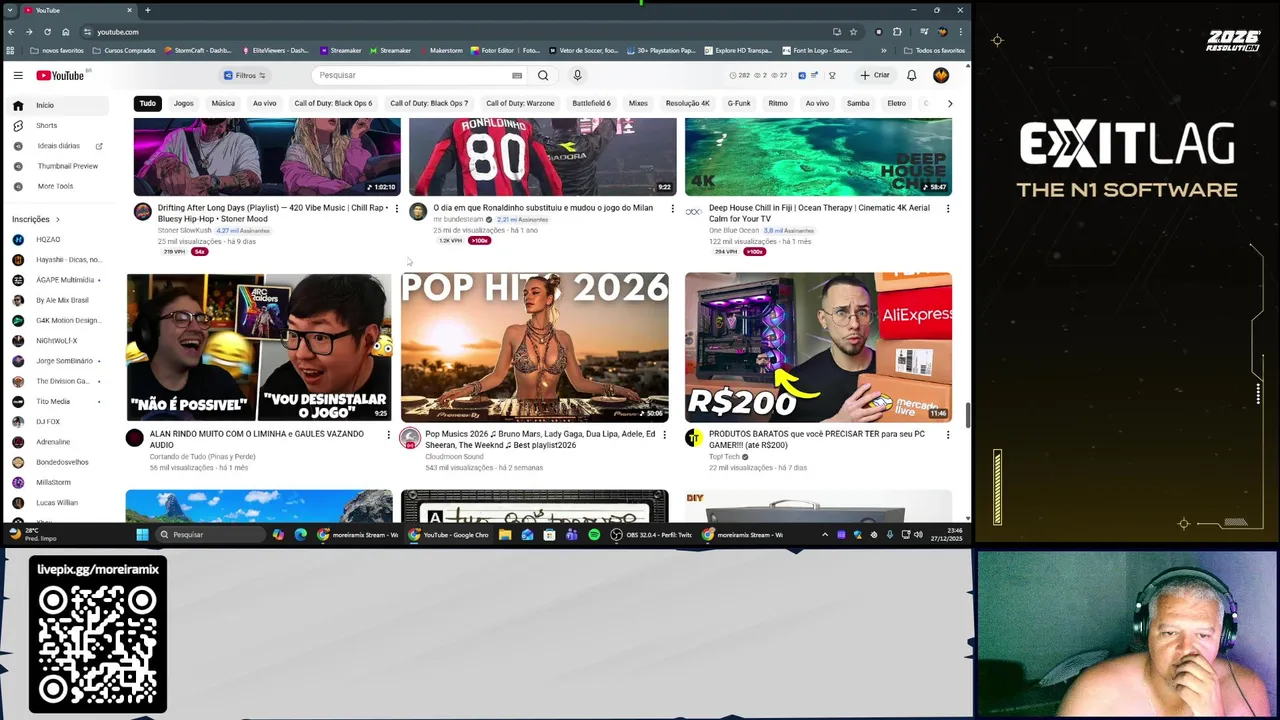The width and height of the screenshot is (1280, 720).
Task: Open the DJ FOX subscription
Action: click(x=58, y=421)
